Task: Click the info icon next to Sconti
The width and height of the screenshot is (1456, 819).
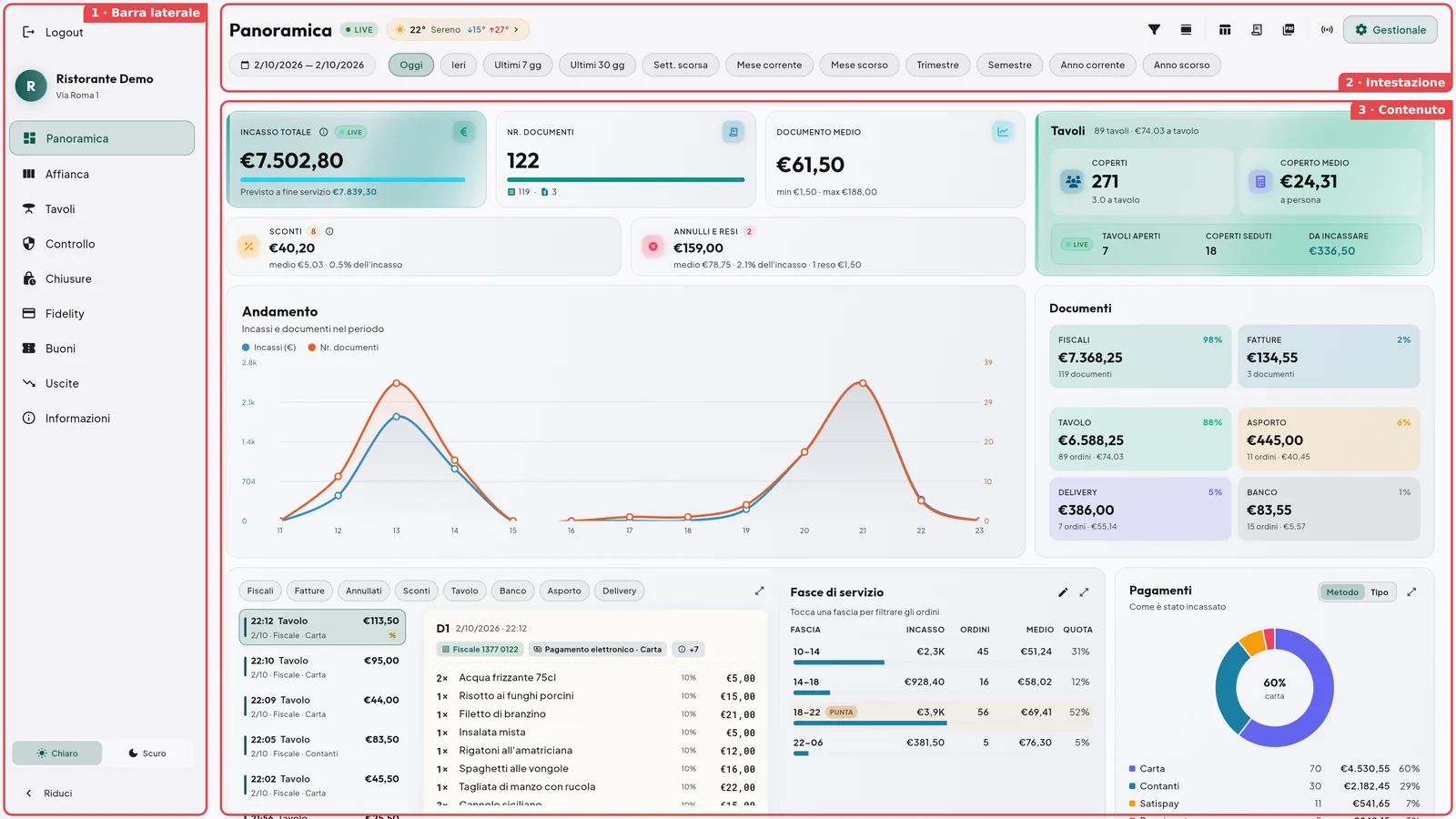Action: [x=329, y=231]
